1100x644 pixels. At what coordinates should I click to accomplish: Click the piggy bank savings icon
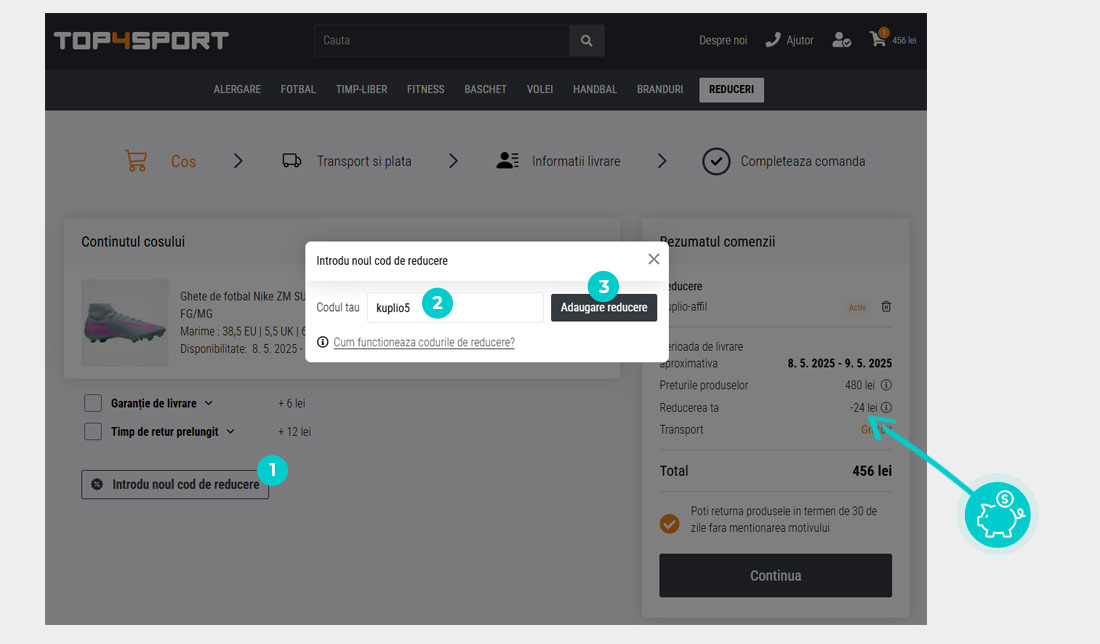click(997, 514)
